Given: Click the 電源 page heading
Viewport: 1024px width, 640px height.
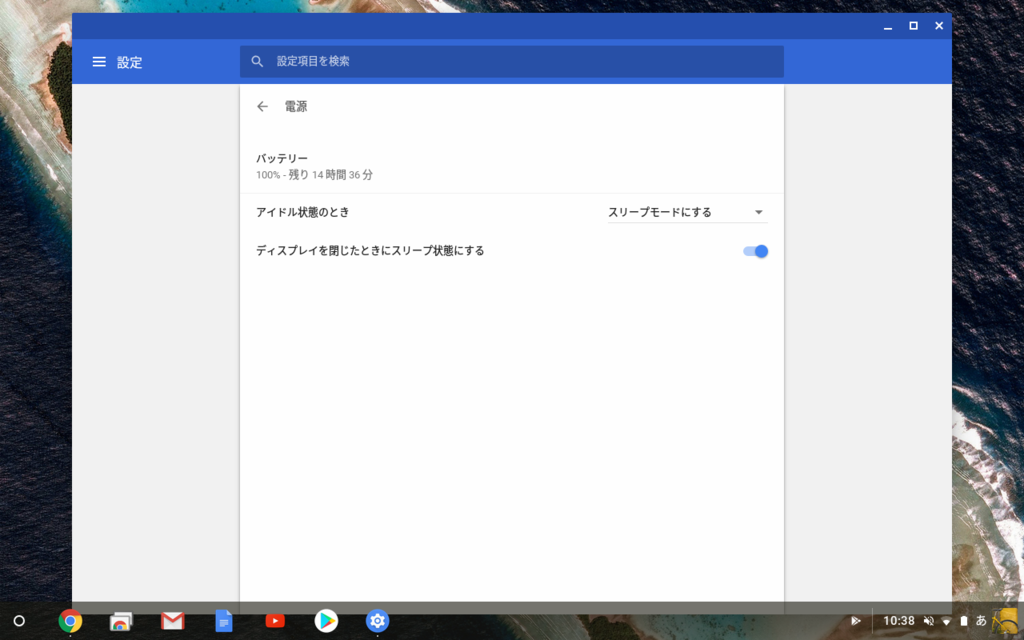Looking at the screenshot, I should [296, 106].
